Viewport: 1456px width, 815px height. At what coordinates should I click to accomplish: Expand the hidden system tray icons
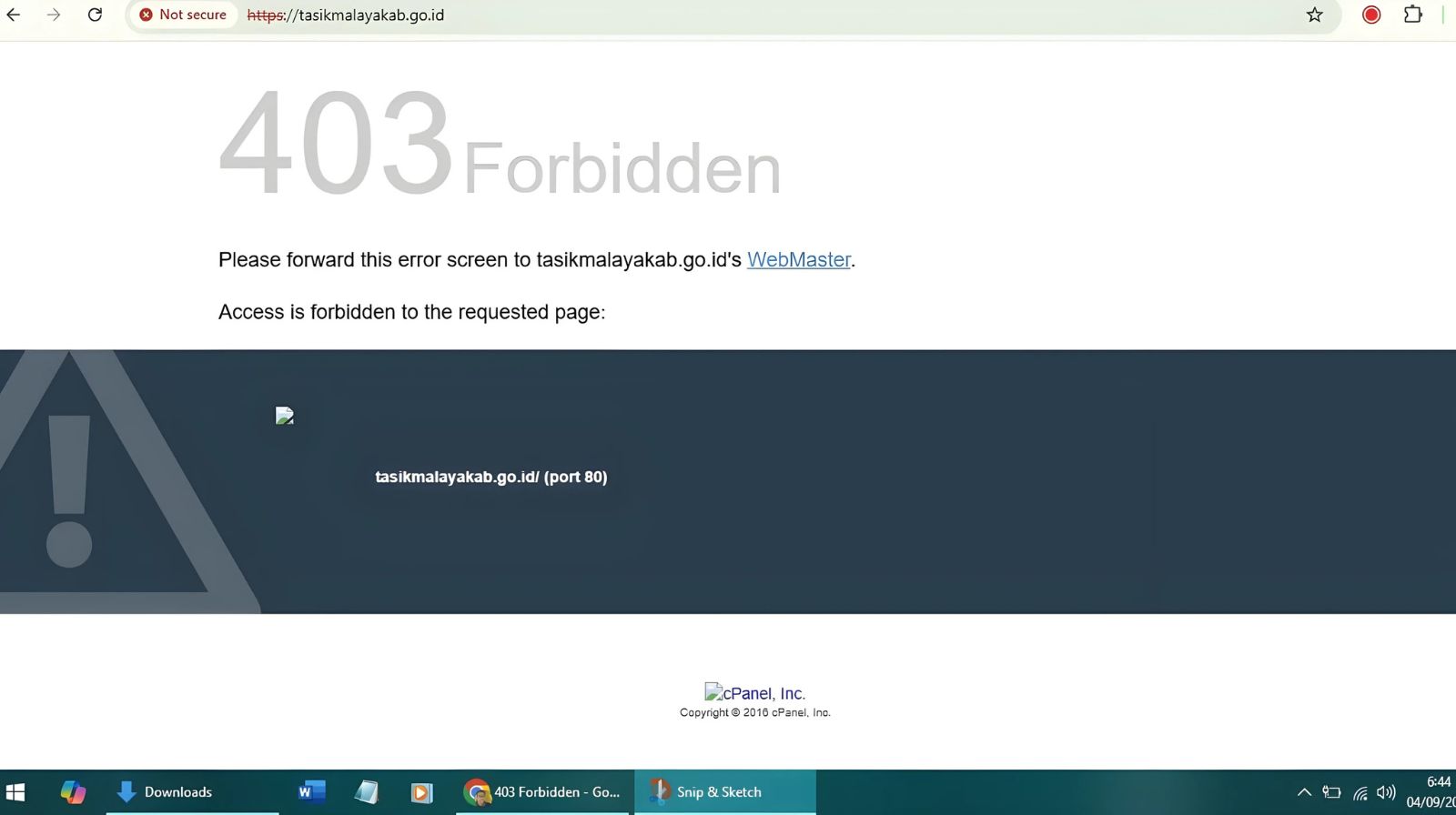(x=1303, y=792)
